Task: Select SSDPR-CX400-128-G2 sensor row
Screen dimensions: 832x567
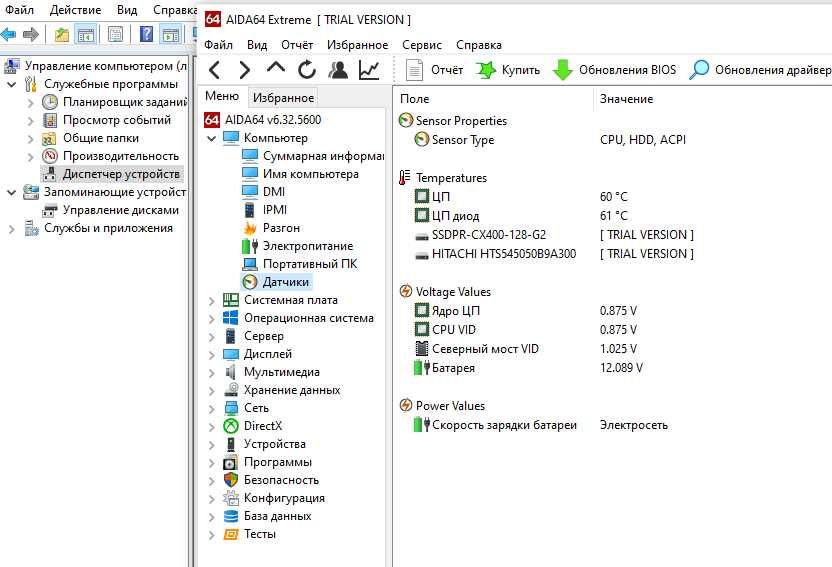Action: (488, 235)
